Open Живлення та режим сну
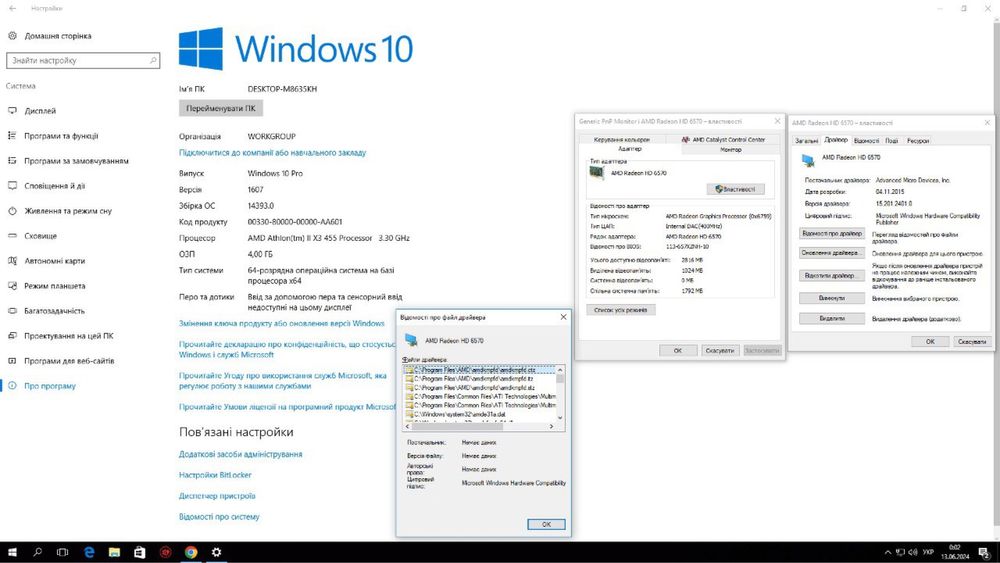The image size is (1000, 563). (68, 210)
